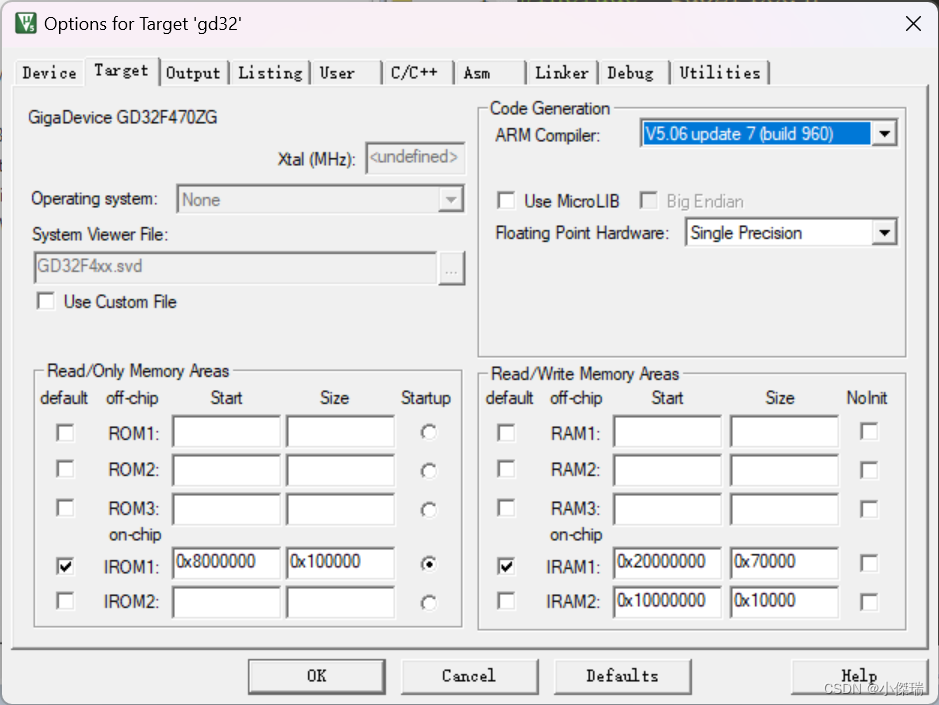Screen dimensions: 939x705
Task: Click the Xtal (MHz) input field
Action: tap(415, 158)
